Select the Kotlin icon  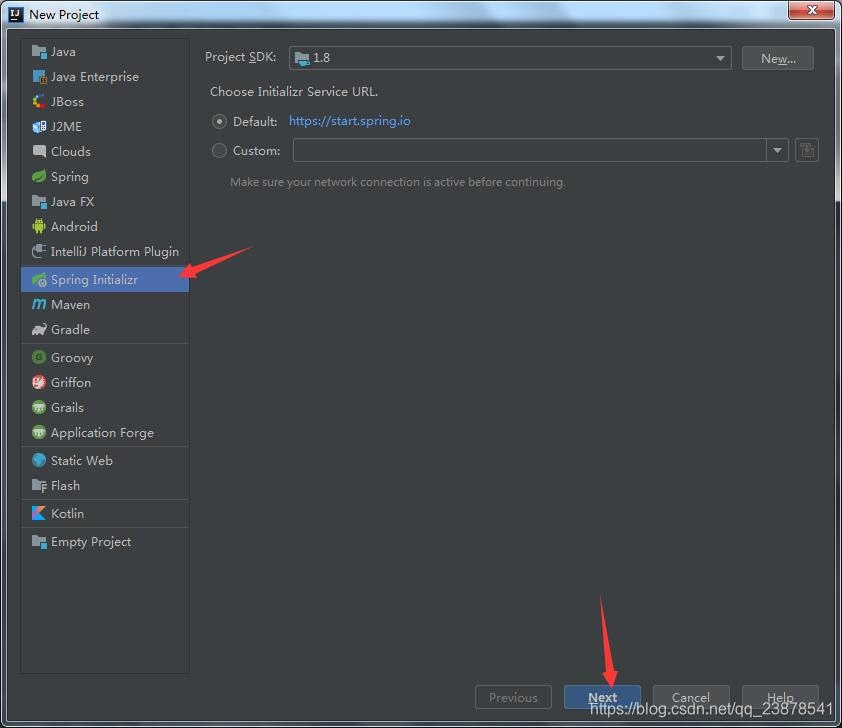tap(39, 513)
